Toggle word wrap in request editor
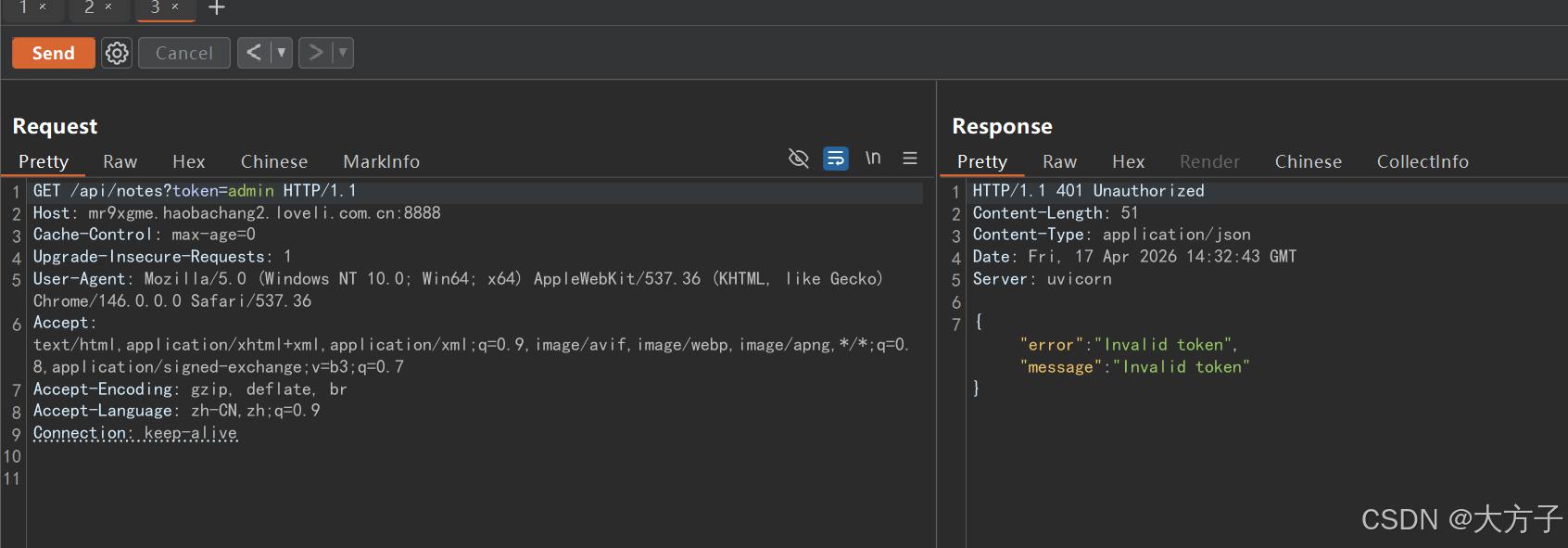Viewport: 1568px width, 548px height. point(836,159)
